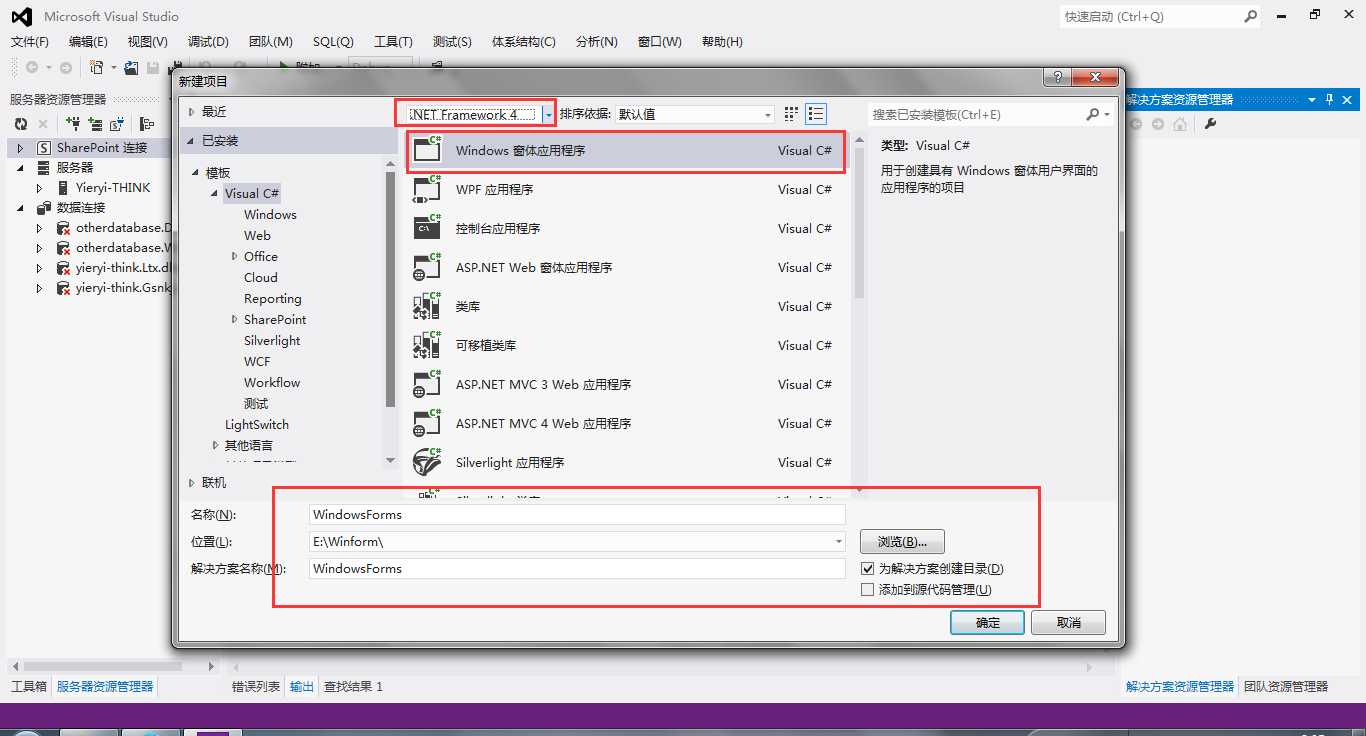Select Windows under Visual C# templates
Screen dimensions: 1366x736
pyautogui.click(x=270, y=215)
